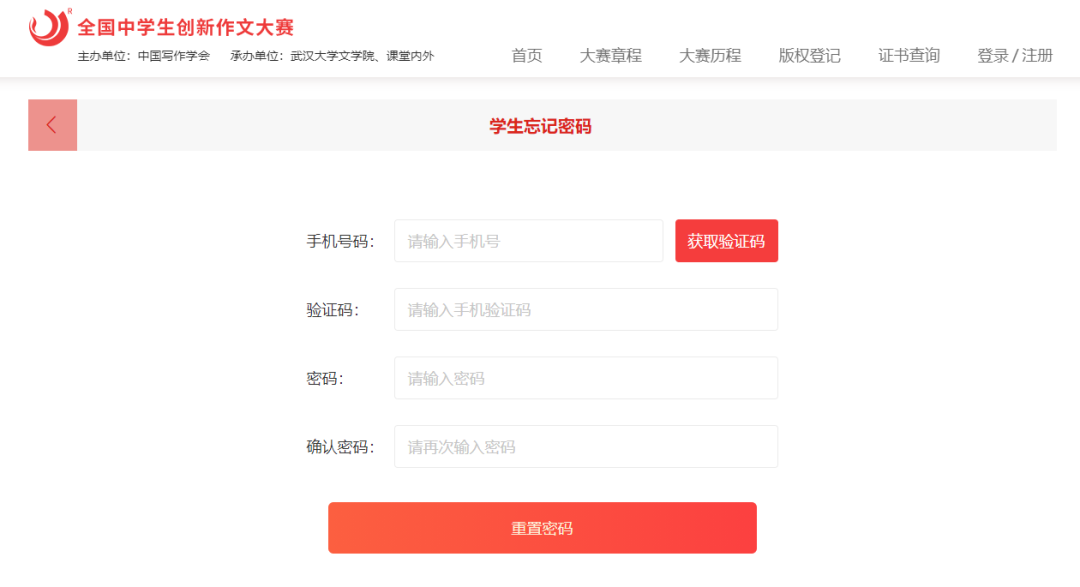The width and height of the screenshot is (1080, 587).
Task: Click the 手机号码 field label
Action: pyautogui.click(x=340, y=242)
